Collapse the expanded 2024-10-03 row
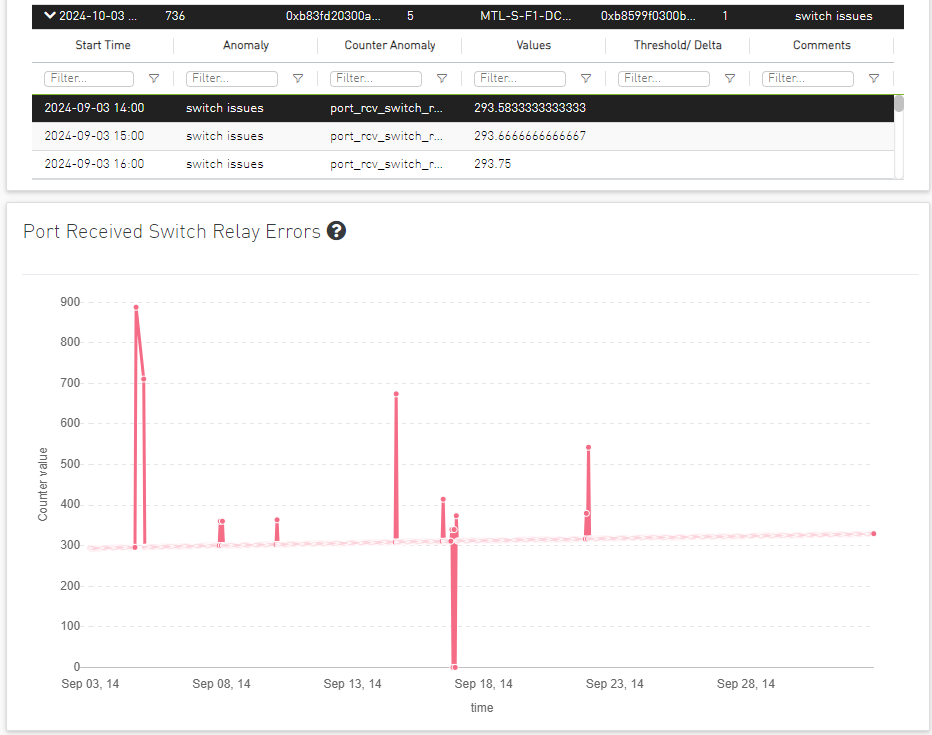The image size is (932, 735). (x=50, y=16)
